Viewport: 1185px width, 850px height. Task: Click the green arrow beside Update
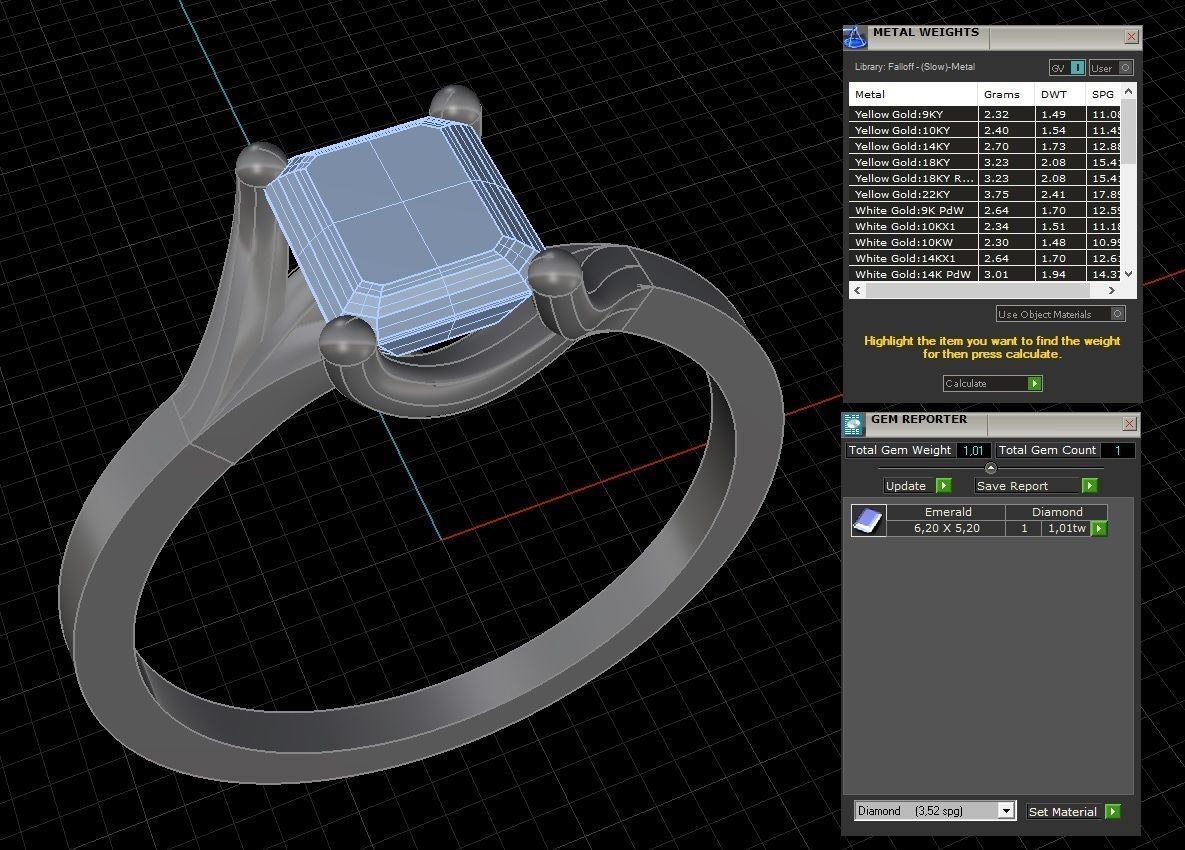coord(944,486)
